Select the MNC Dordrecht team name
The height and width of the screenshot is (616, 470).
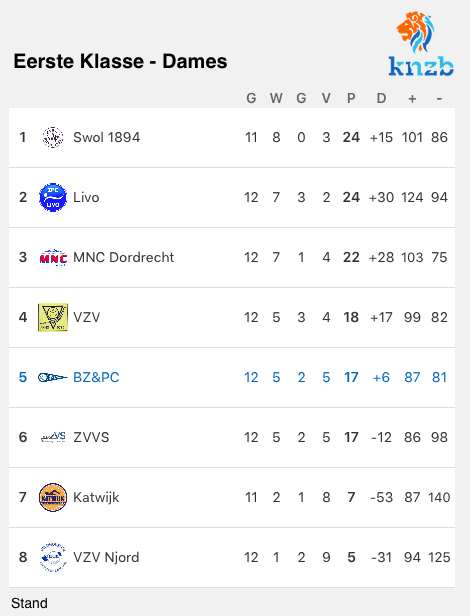pyautogui.click(x=123, y=257)
